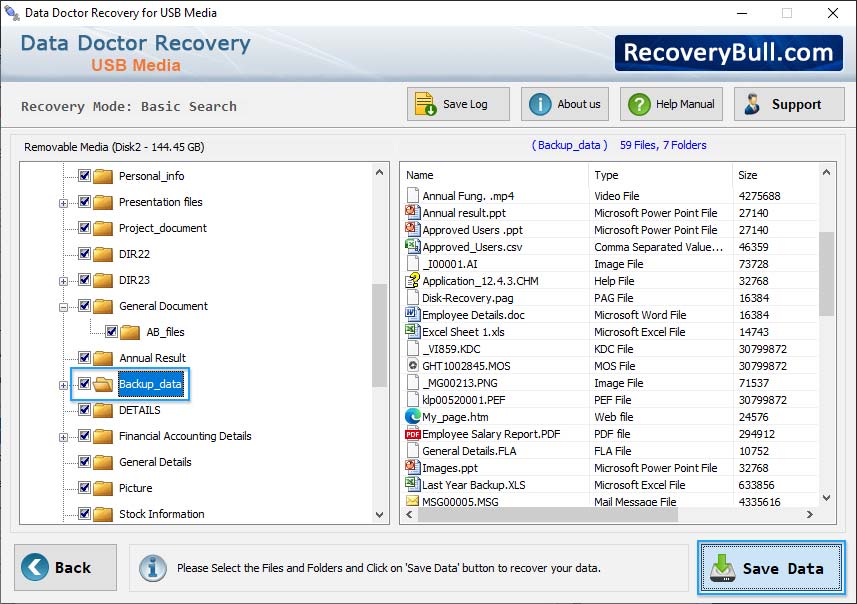Viewport: 857px width, 604px height.
Task: Click blank file icon of Annual Fung. .mp4
Action: click(413, 195)
